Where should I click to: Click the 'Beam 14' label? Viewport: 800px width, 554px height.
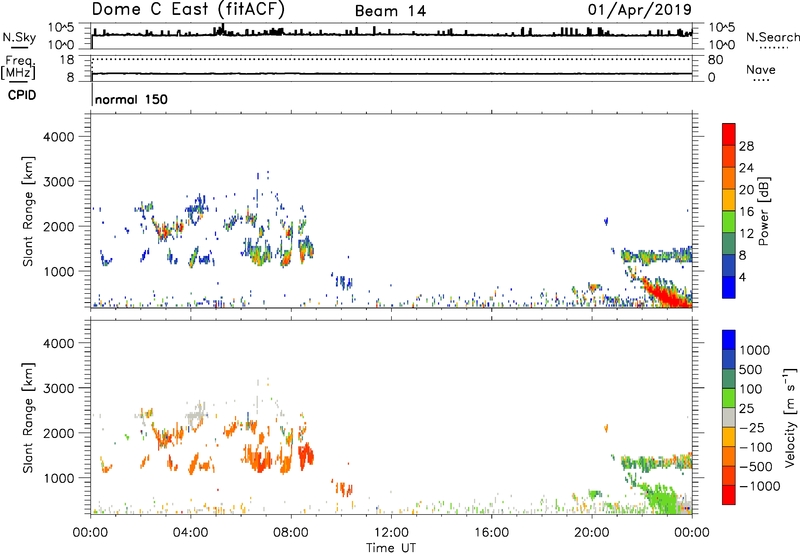(390, 11)
